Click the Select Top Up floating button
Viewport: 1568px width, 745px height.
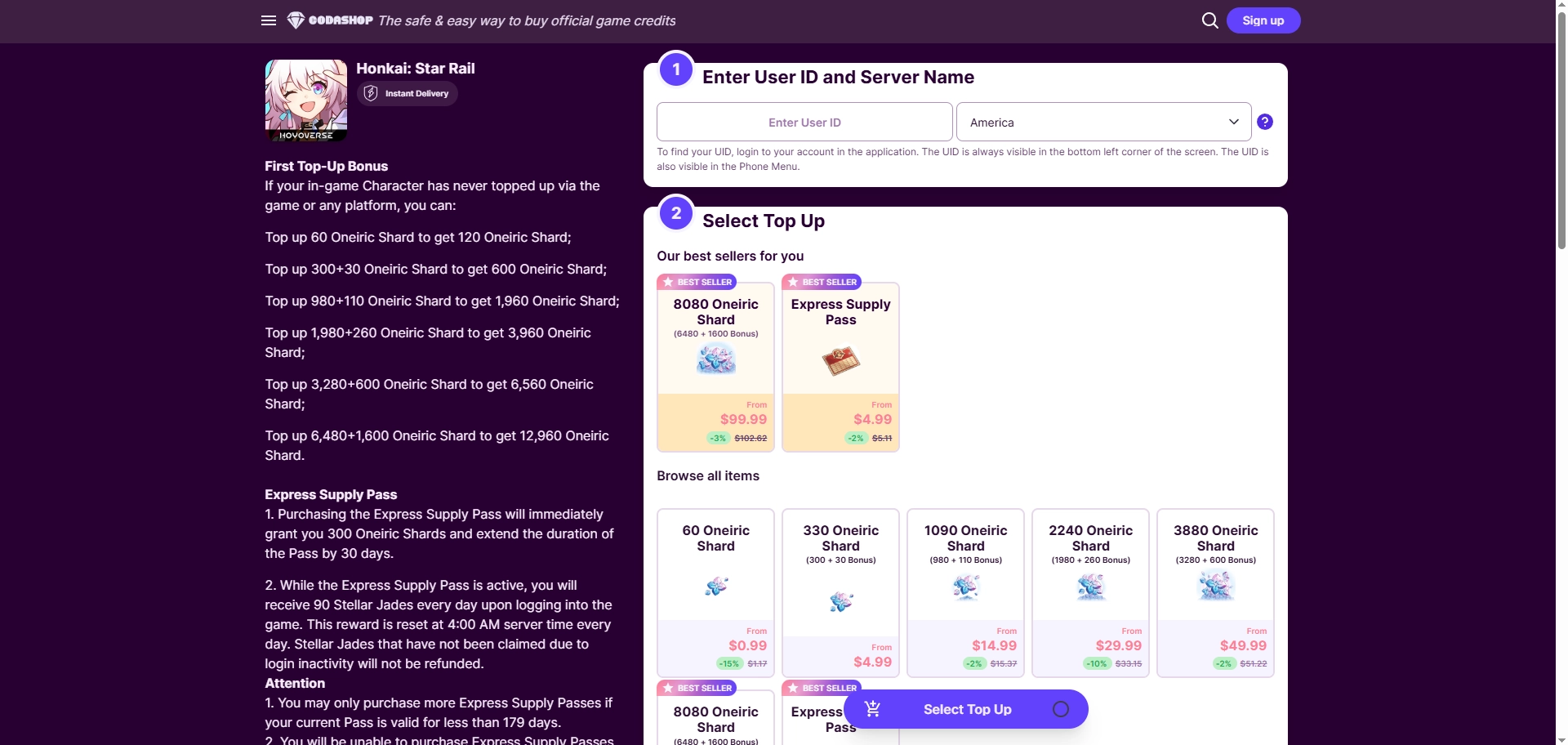tap(965, 709)
